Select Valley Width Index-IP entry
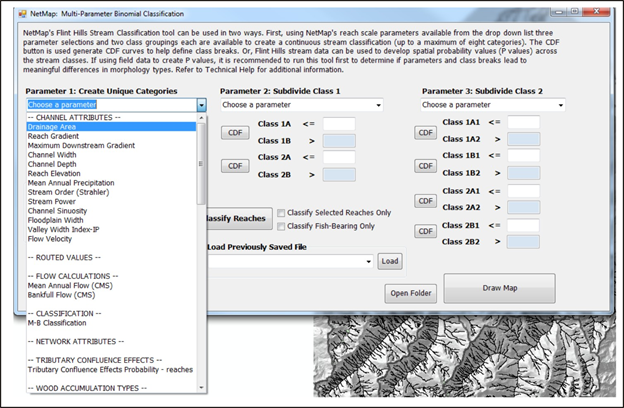The height and width of the screenshot is (408, 624). click(x=111, y=230)
